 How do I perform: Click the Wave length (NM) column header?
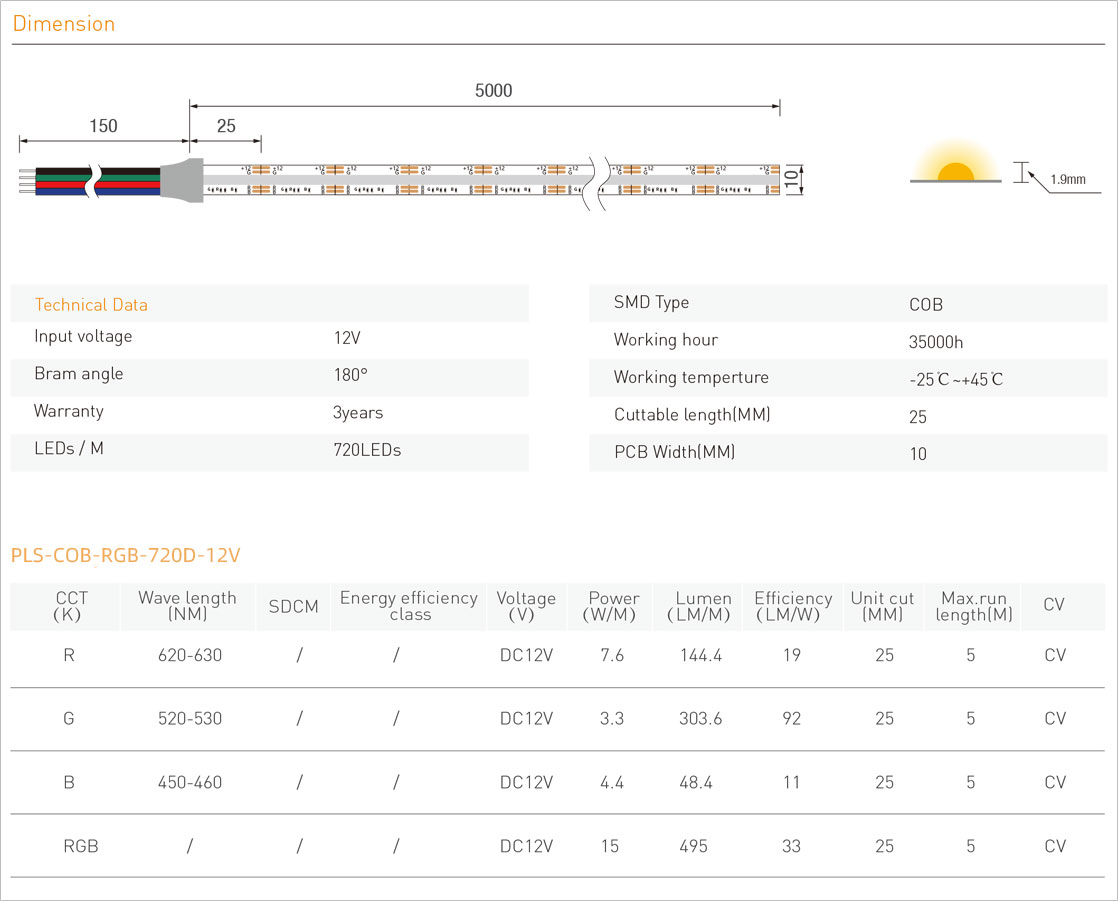(187, 606)
